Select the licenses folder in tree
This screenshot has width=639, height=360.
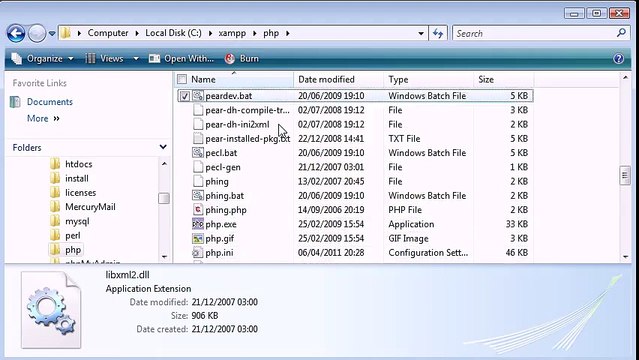click(x=81, y=192)
